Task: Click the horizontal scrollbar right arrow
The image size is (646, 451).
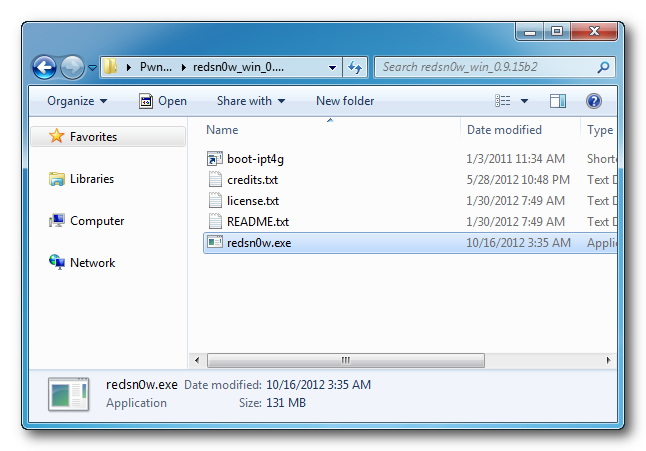Action: (610, 360)
